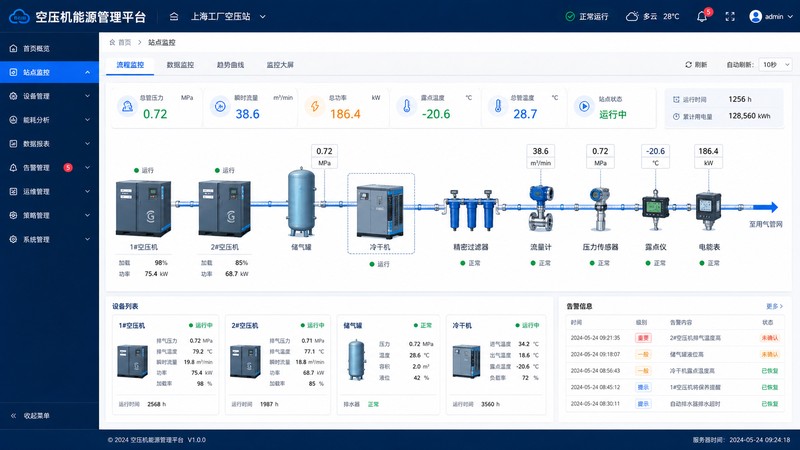Click the 1#空压机 compressor in diagram
The height and width of the screenshot is (450, 800).
(143, 208)
